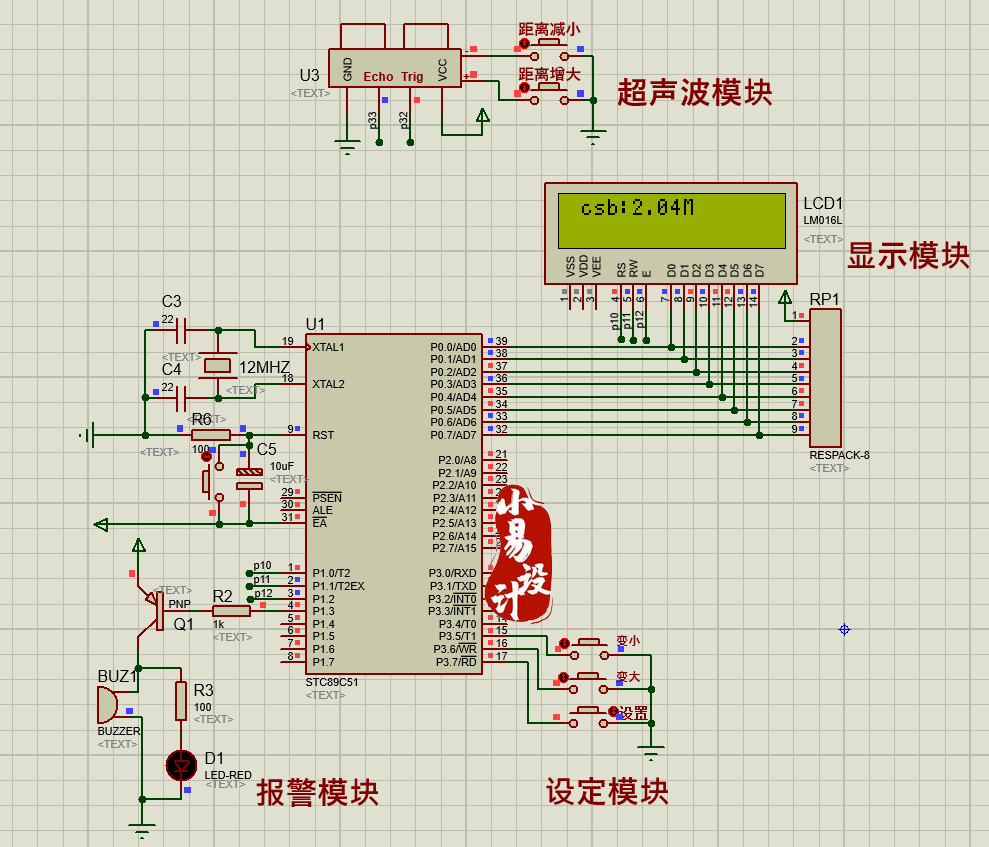The width and height of the screenshot is (989, 847).
Task: Toggle the reset button's red latch dot
Action: point(206,457)
